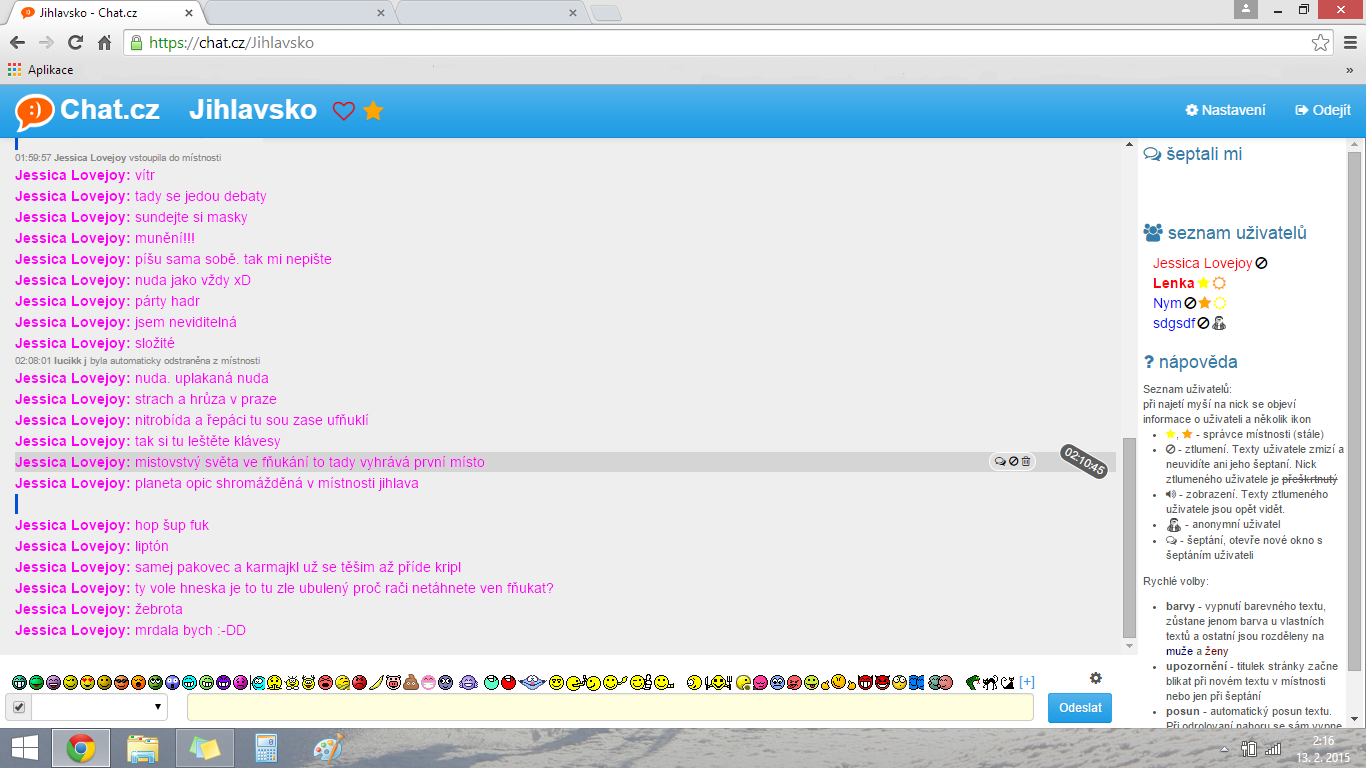This screenshot has height=768, width=1366.
Task: Mute anonymous user sdgsdf via ban icon
Action: (1203, 323)
